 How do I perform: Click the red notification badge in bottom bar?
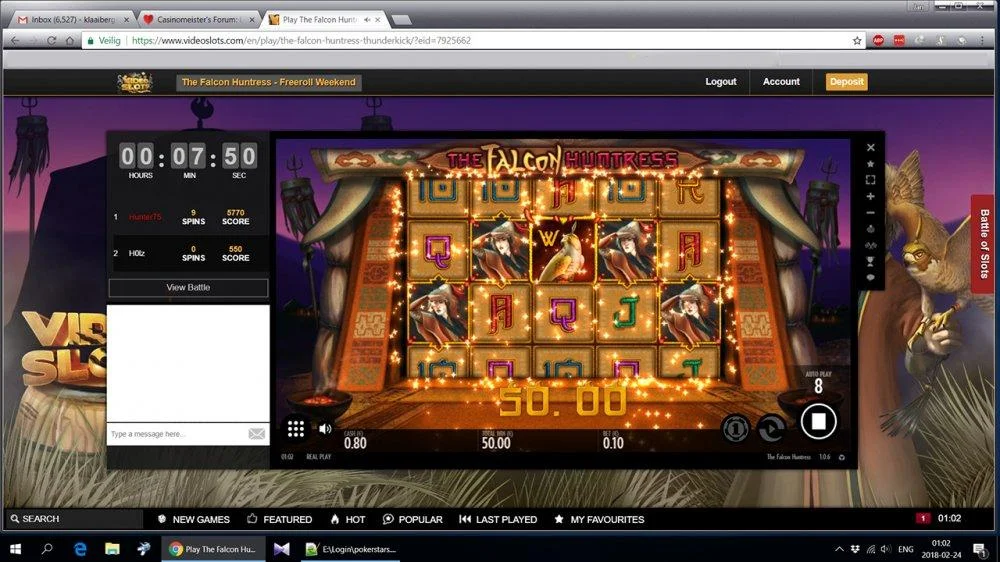[922, 518]
